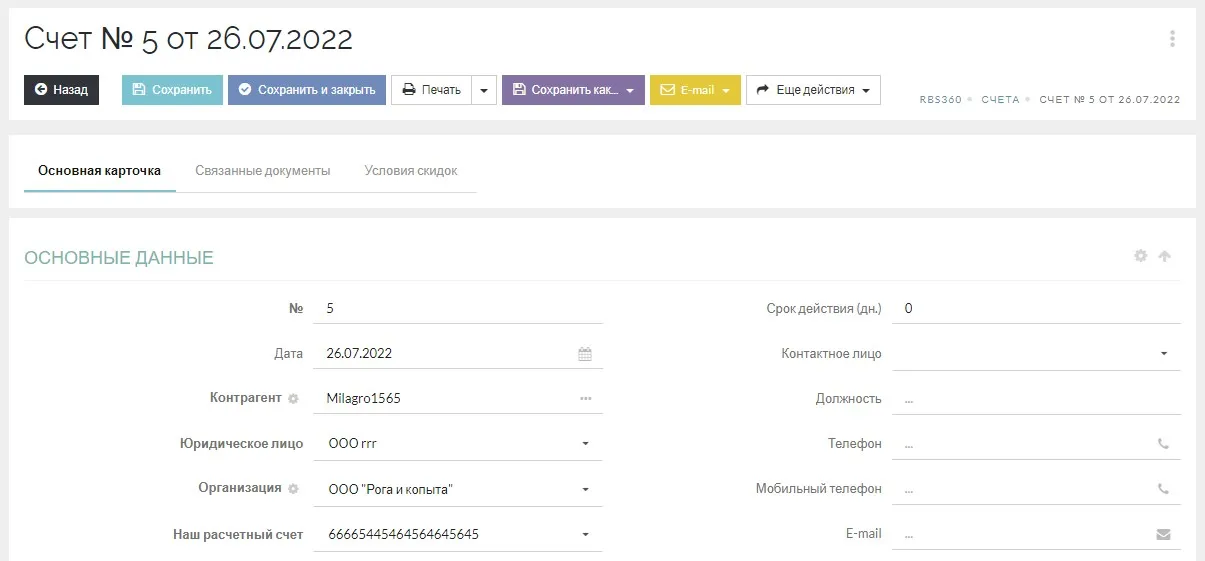The width and height of the screenshot is (1205, 561).
Task: Click the Сохранить и закрыть button
Action: pos(306,90)
